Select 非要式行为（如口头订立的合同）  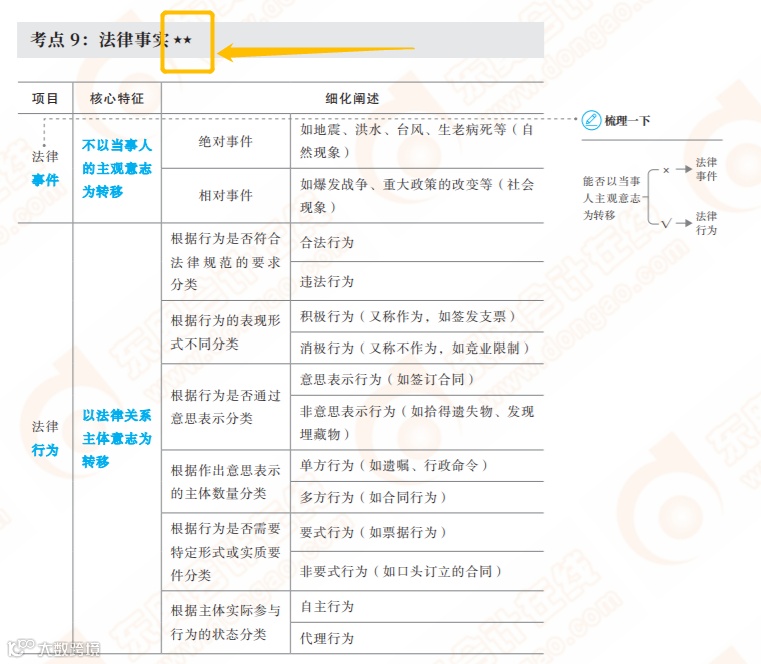401,571
